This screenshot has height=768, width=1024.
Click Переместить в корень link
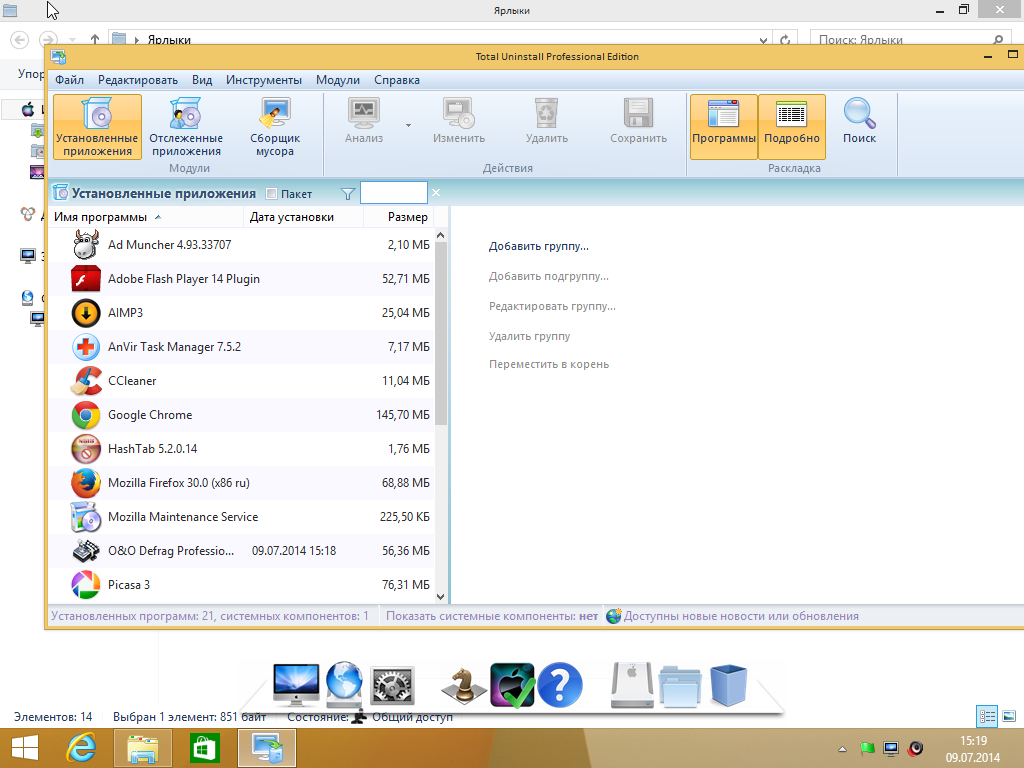pos(549,364)
